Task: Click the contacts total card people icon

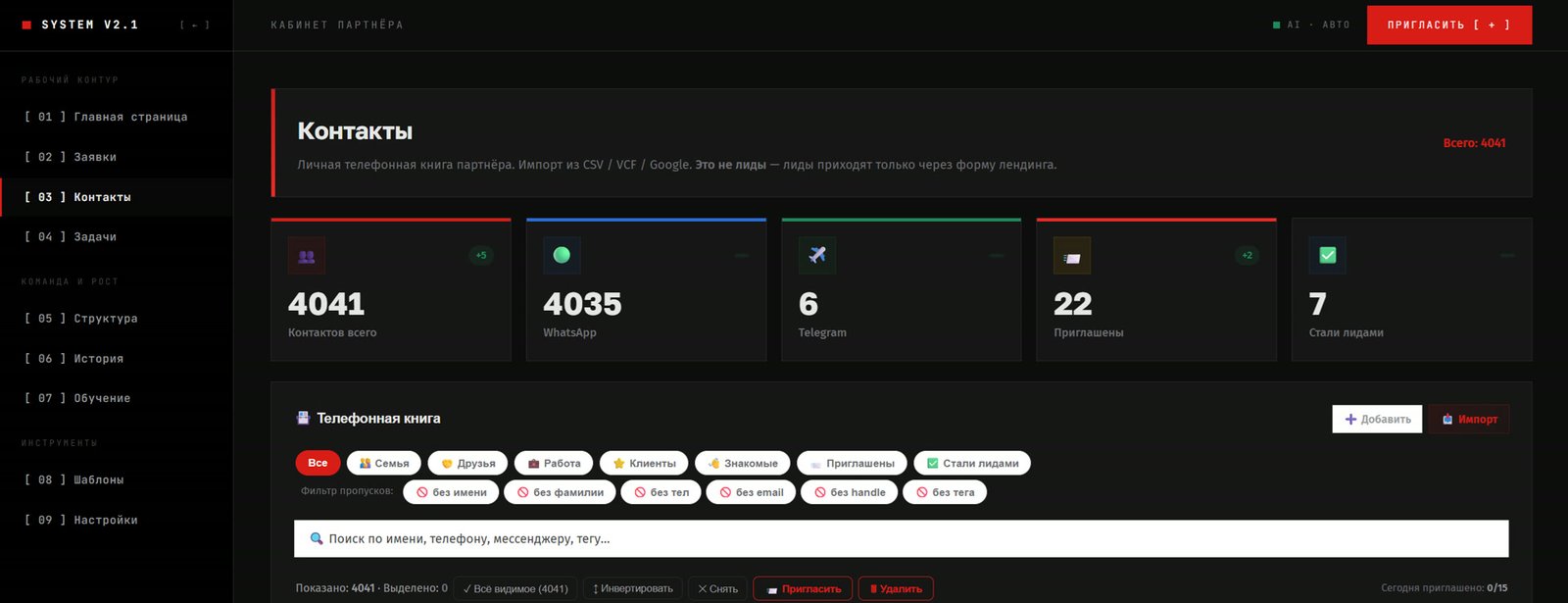Action: [307, 256]
